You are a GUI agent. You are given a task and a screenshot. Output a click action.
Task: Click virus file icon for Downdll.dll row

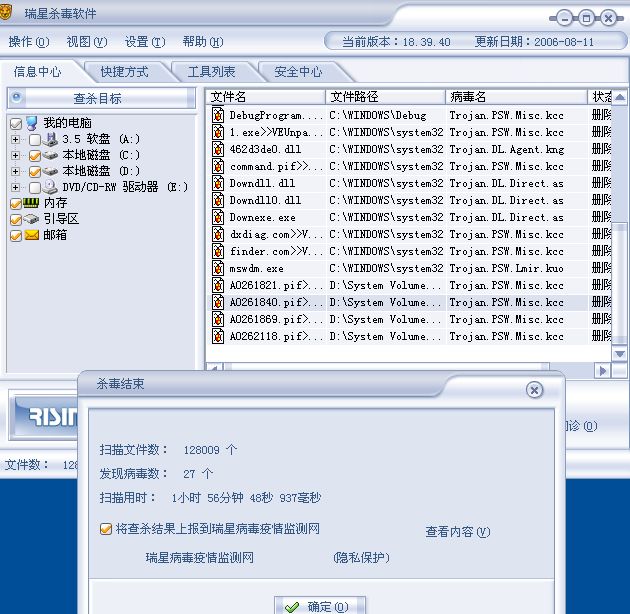click(x=218, y=183)
